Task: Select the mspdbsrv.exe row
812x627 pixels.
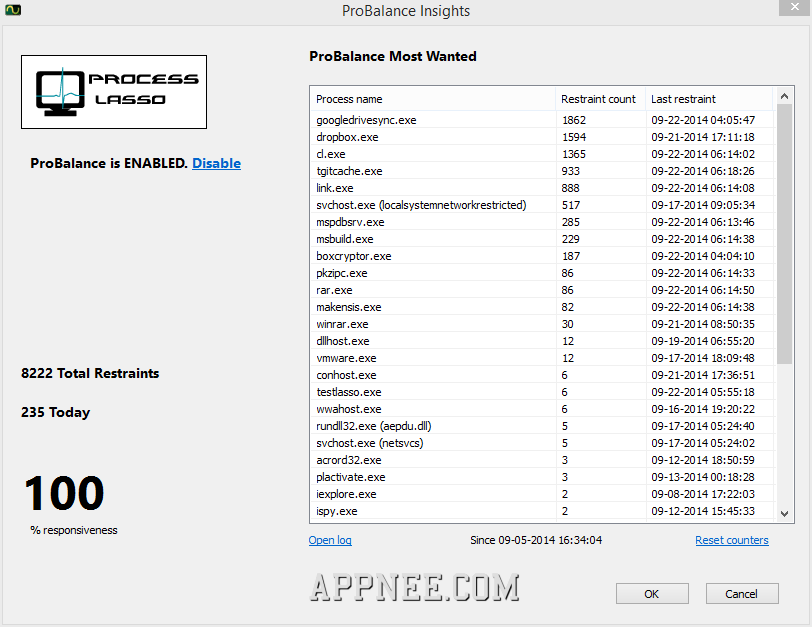Action: coord(542,222)
